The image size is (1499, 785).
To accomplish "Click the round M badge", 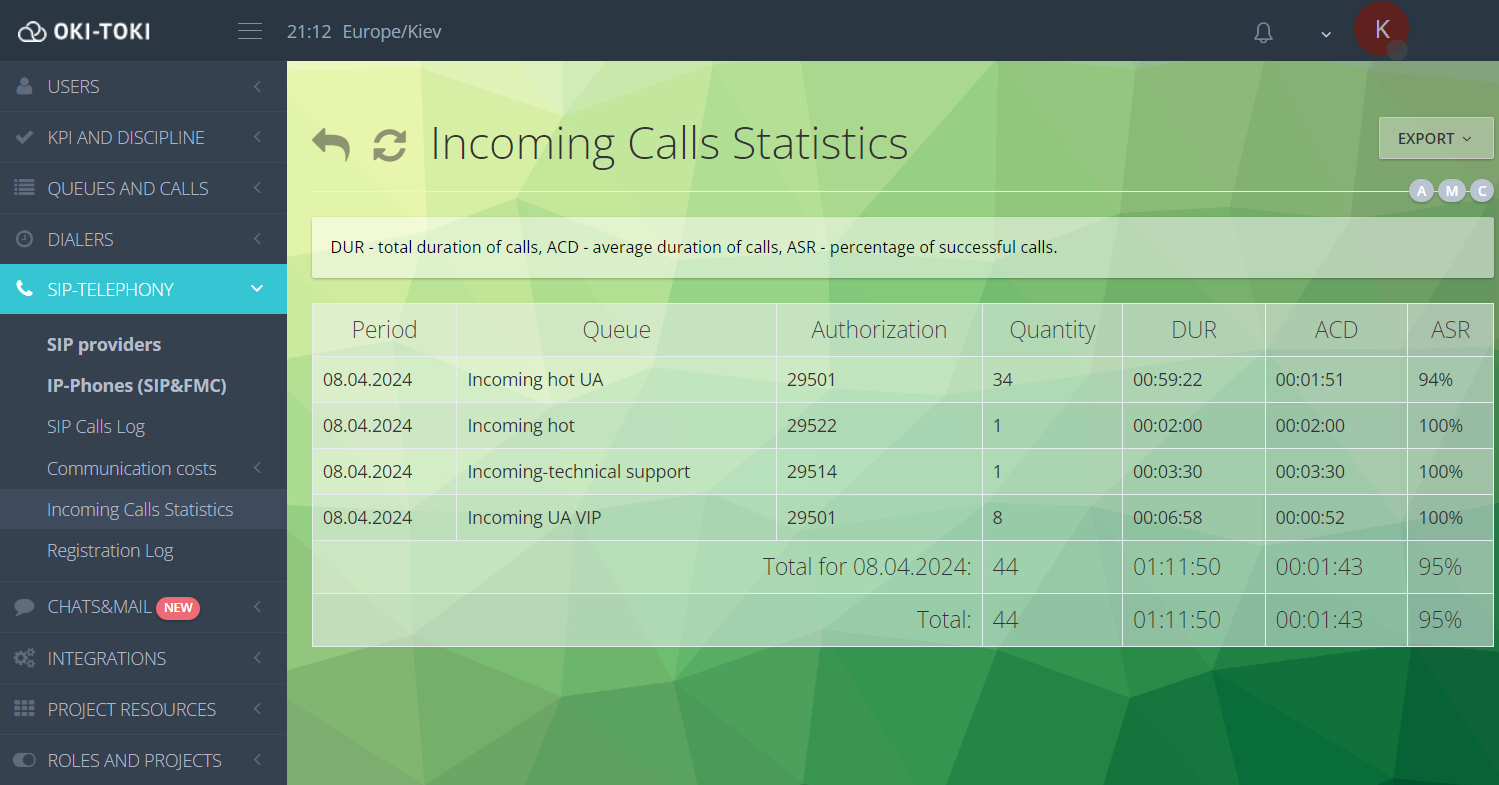I will 1452,191.
